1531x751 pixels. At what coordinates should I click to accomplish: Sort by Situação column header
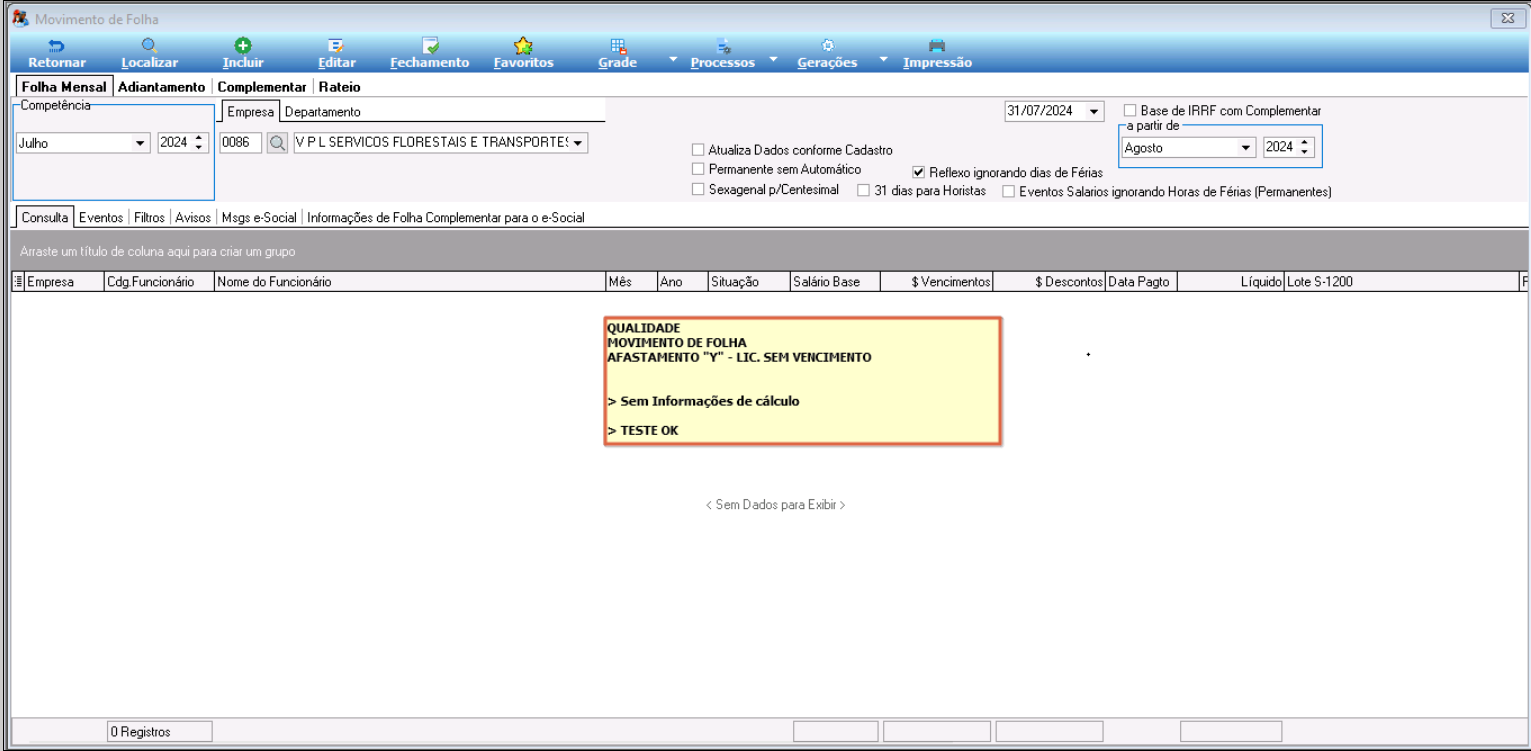[x=748, y=282]
